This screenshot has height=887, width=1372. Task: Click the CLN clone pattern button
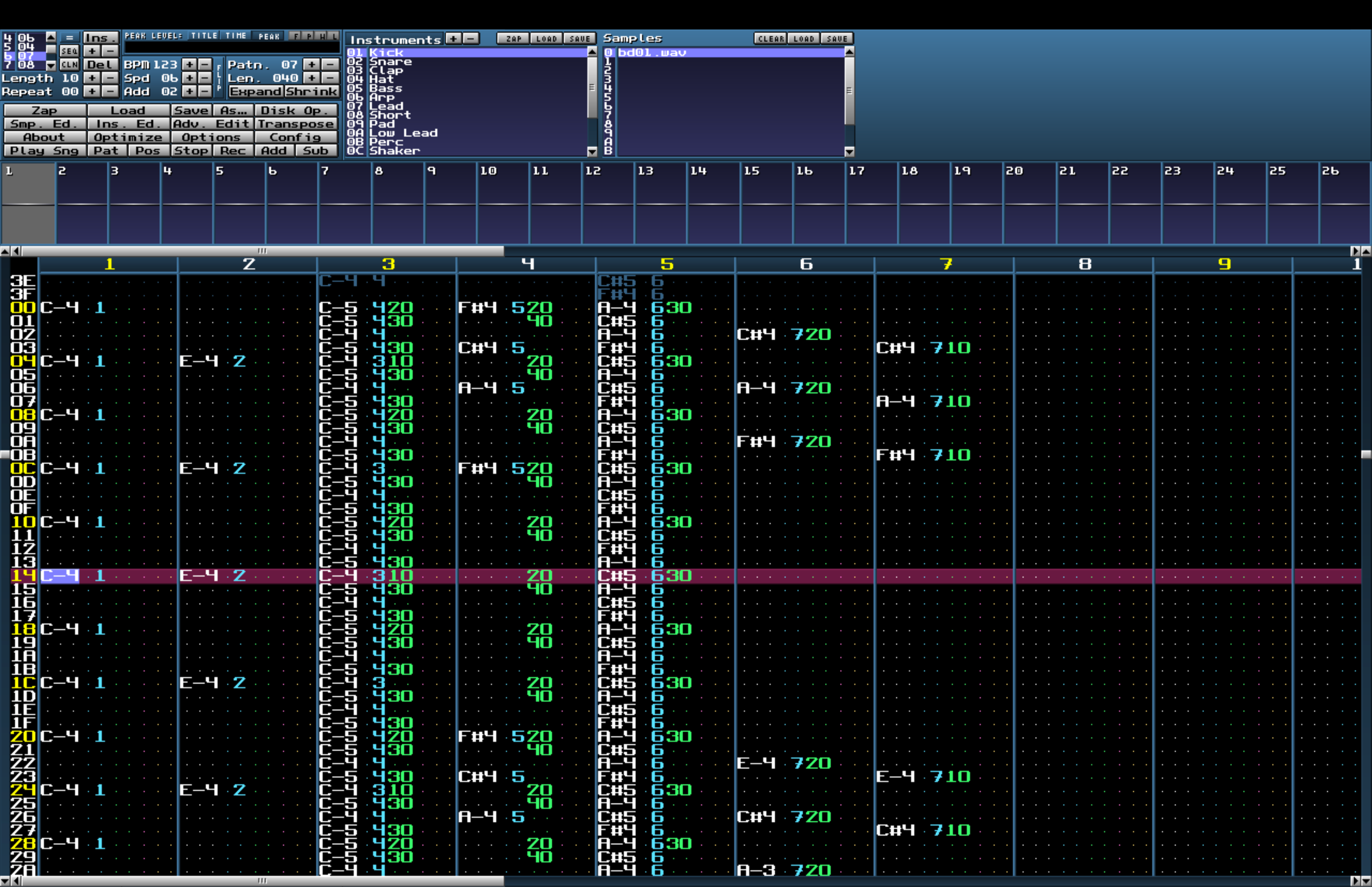pyautogui.click(x=69, y=64)
